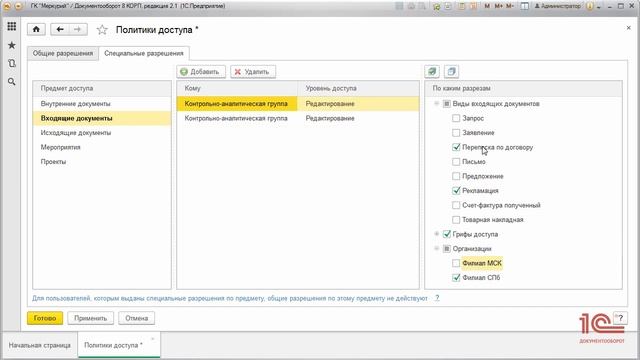The height and width of the screenshot is (360, 640).
Task: Navigate forward with the right arrow
Action: [x=78, y=29]
